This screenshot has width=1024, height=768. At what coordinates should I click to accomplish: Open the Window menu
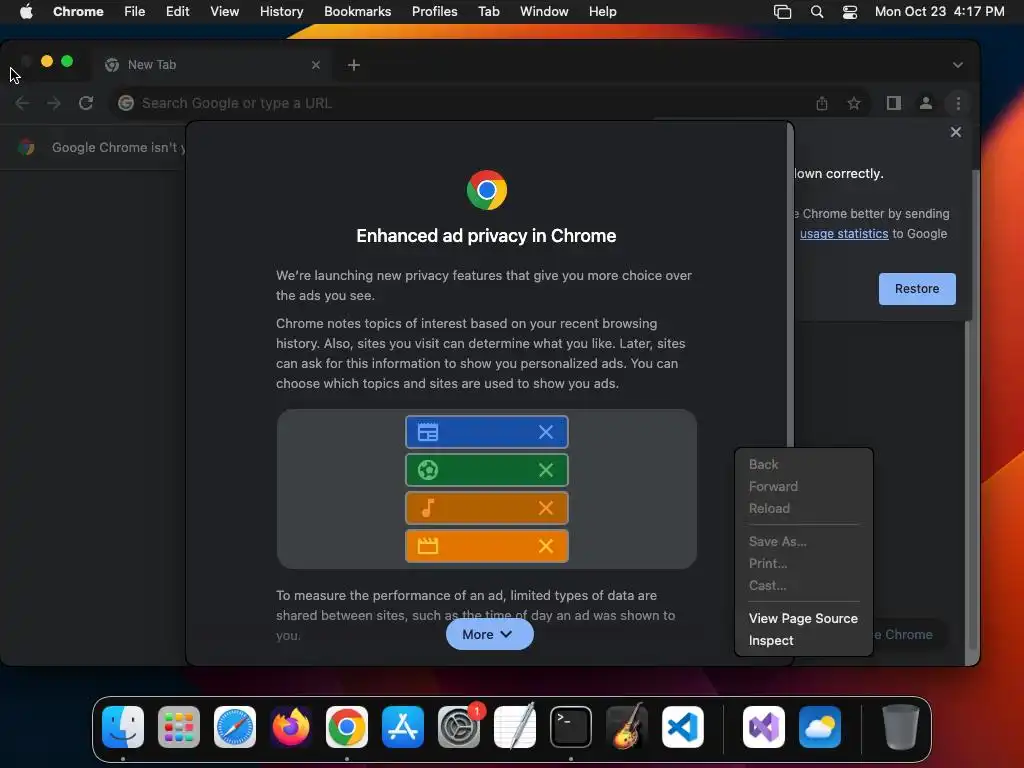pos(544,11)
